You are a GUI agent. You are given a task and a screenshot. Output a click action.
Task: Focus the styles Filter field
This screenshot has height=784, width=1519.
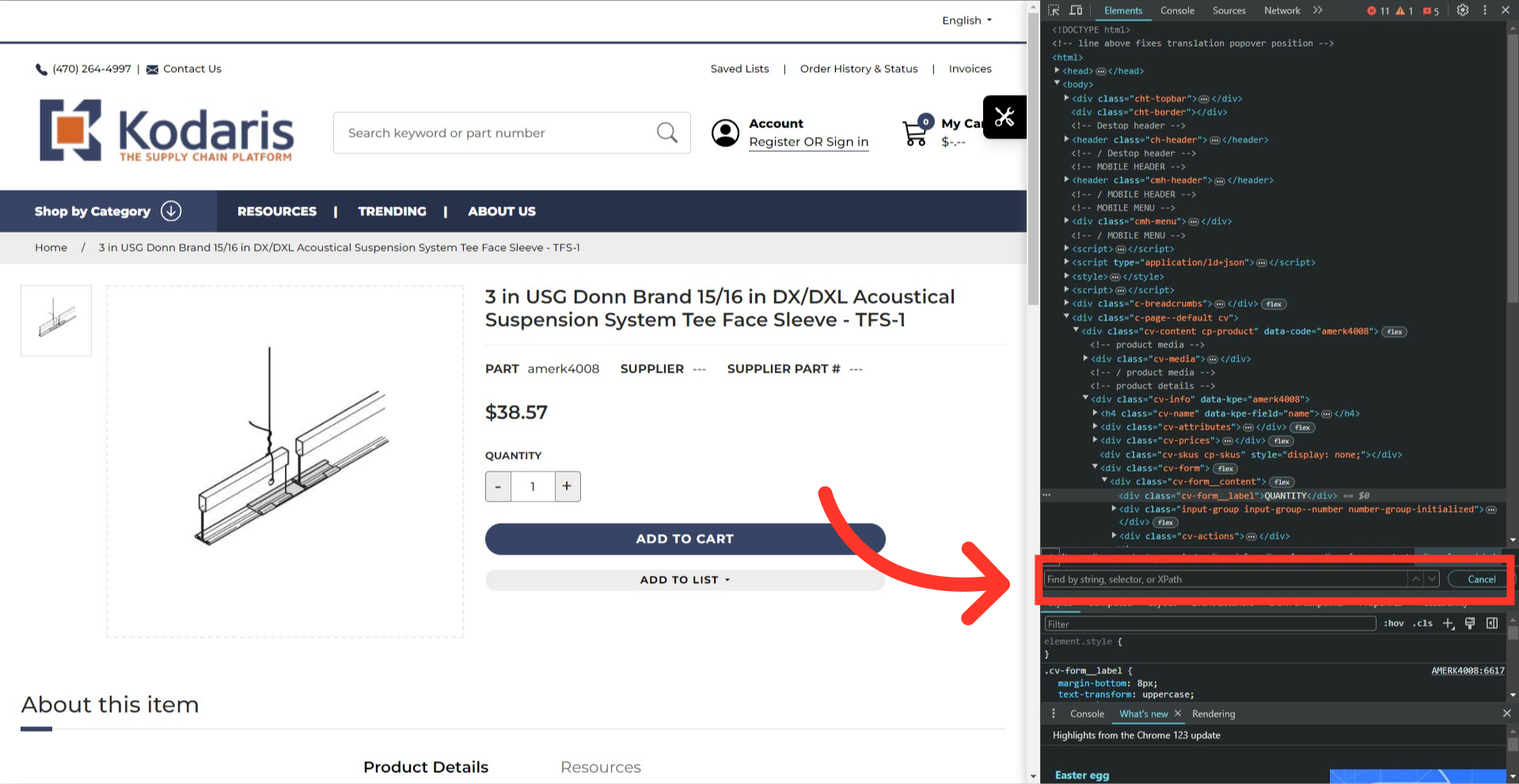coord(1210,623)
